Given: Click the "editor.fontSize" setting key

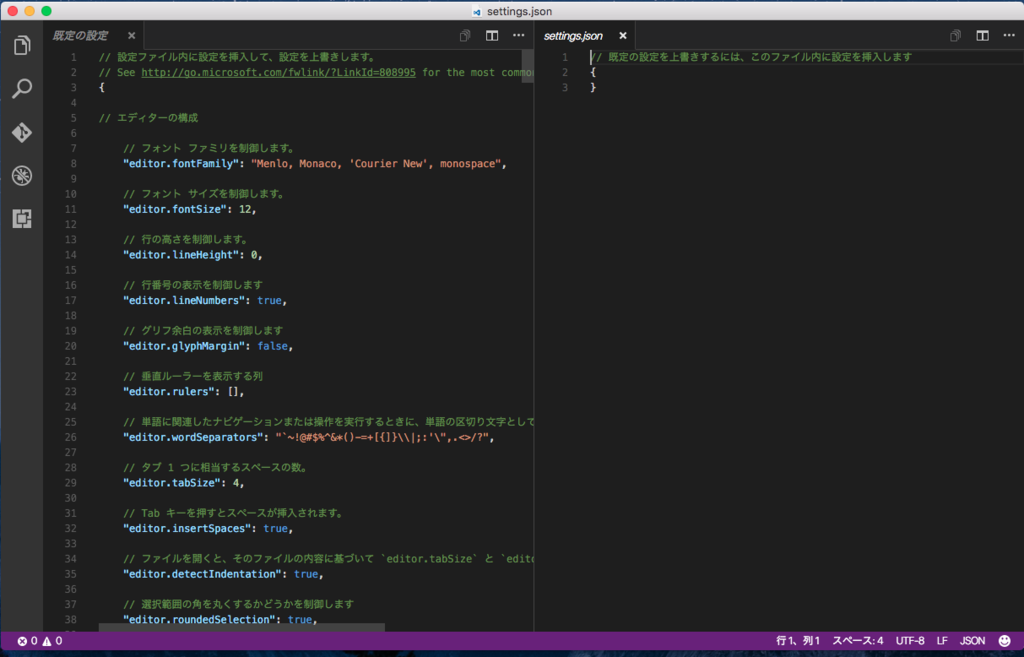Looking at the screenshot, I should click(x=175, y=210).
